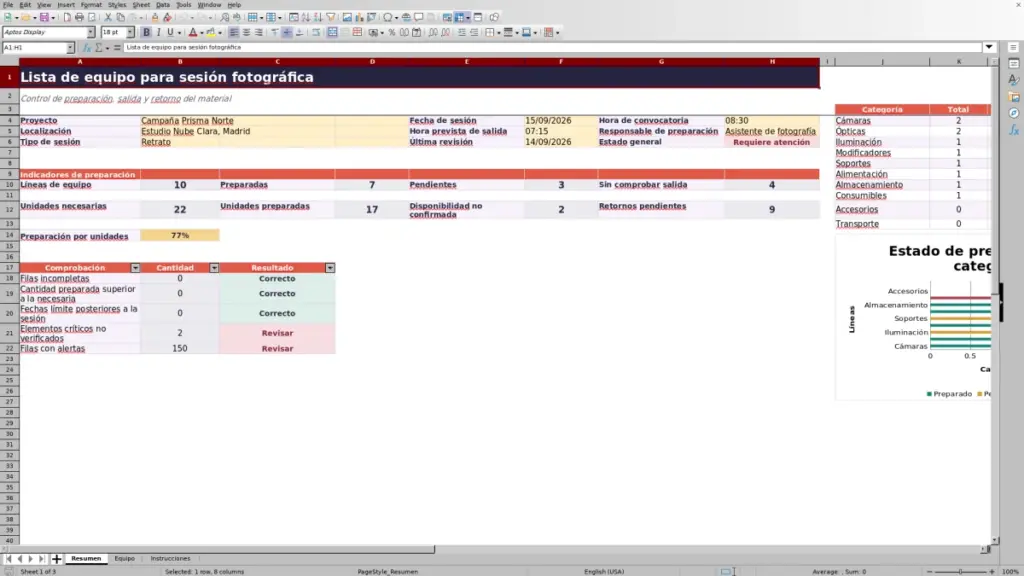
Task: Toggle Italic formatting
Action: 159,33
